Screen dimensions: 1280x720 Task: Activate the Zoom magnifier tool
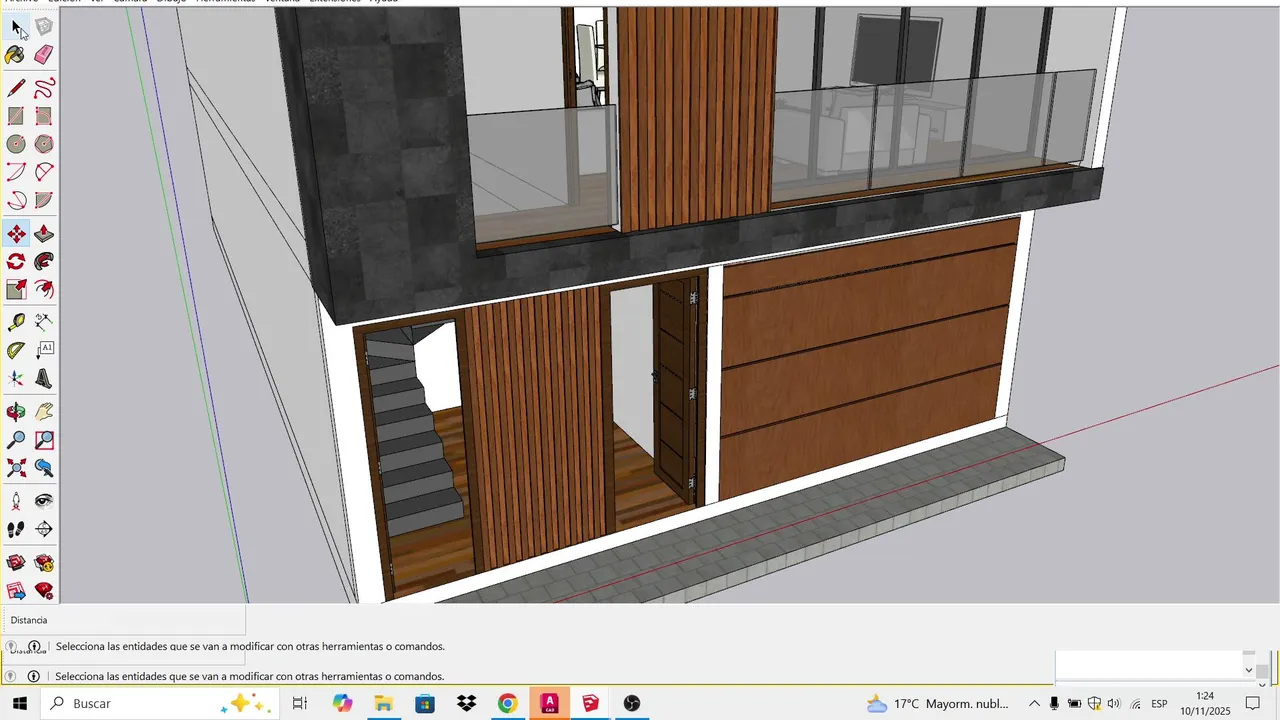point(17,440)
